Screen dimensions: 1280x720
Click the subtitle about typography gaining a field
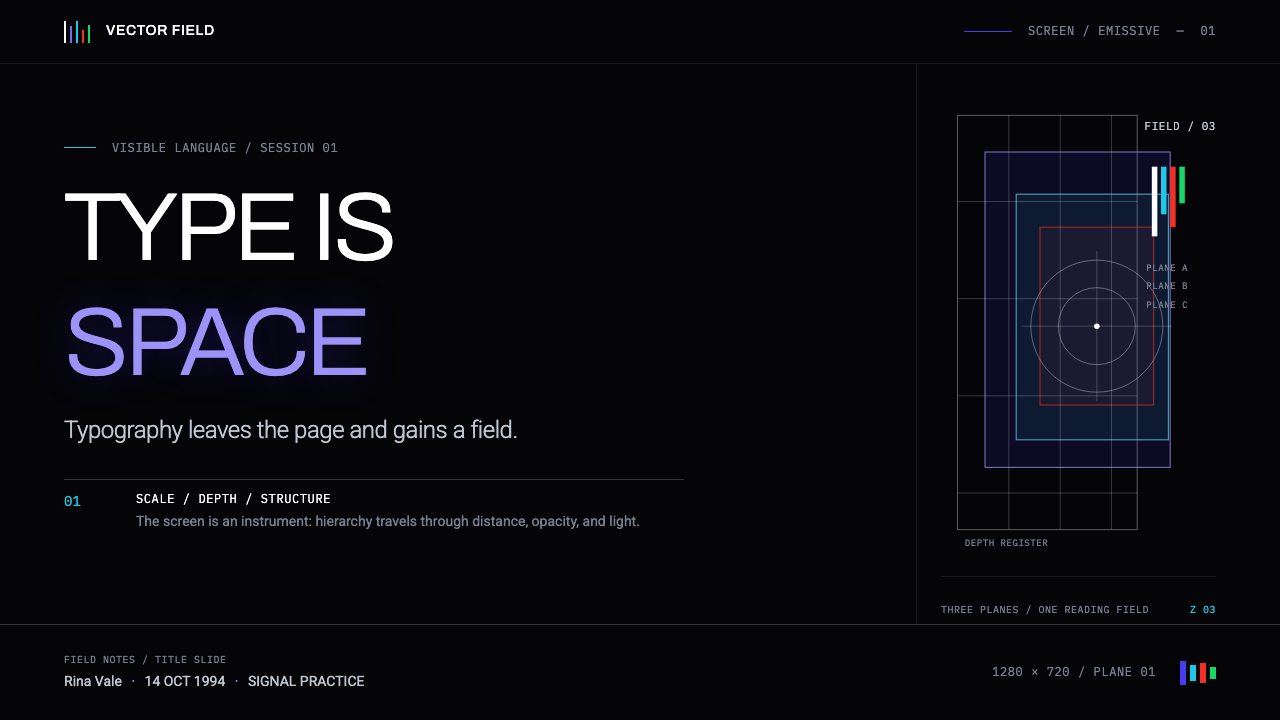click(291, 430)
